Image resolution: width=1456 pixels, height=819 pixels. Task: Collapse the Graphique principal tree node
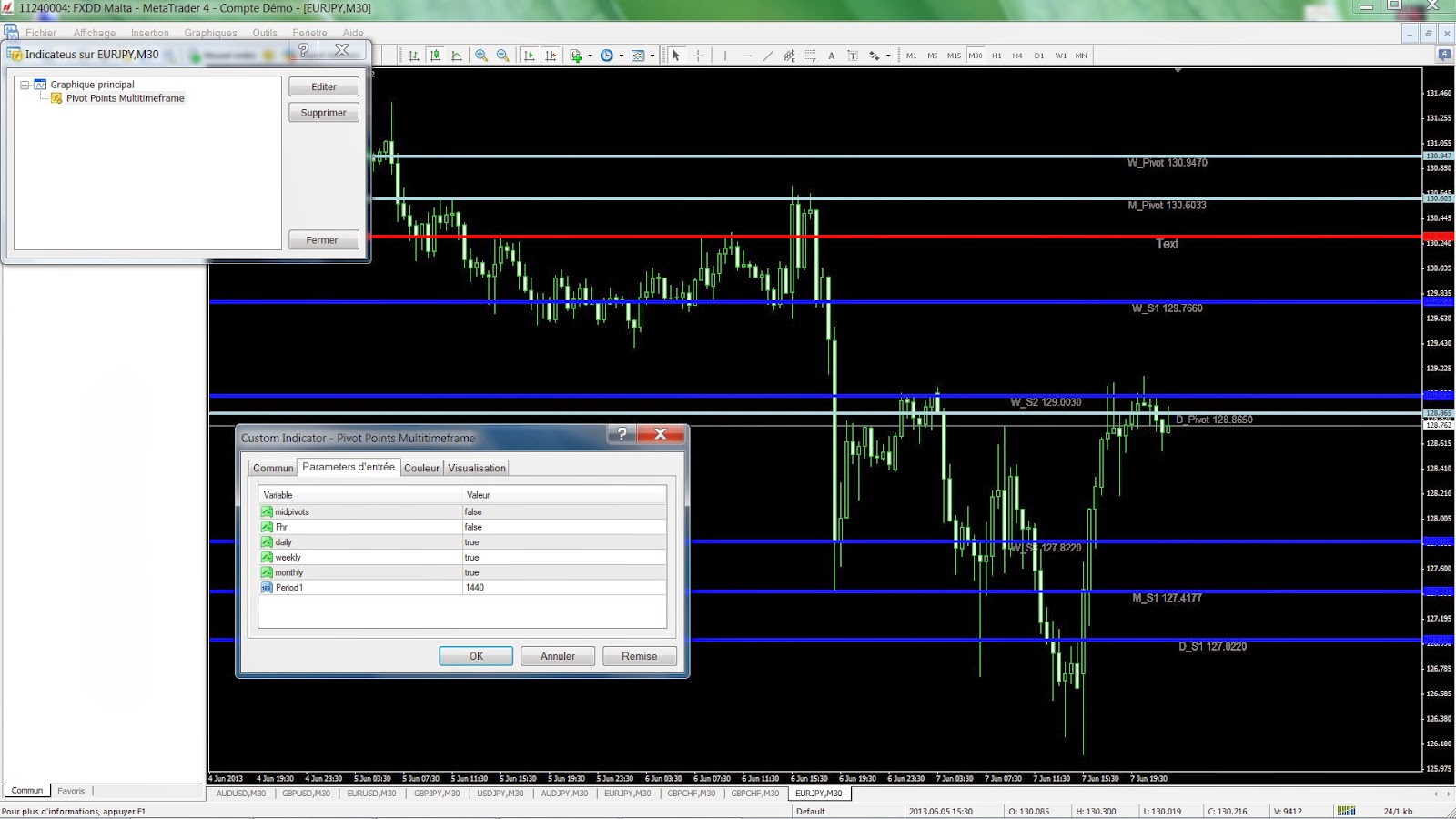(x=25, y=85)
